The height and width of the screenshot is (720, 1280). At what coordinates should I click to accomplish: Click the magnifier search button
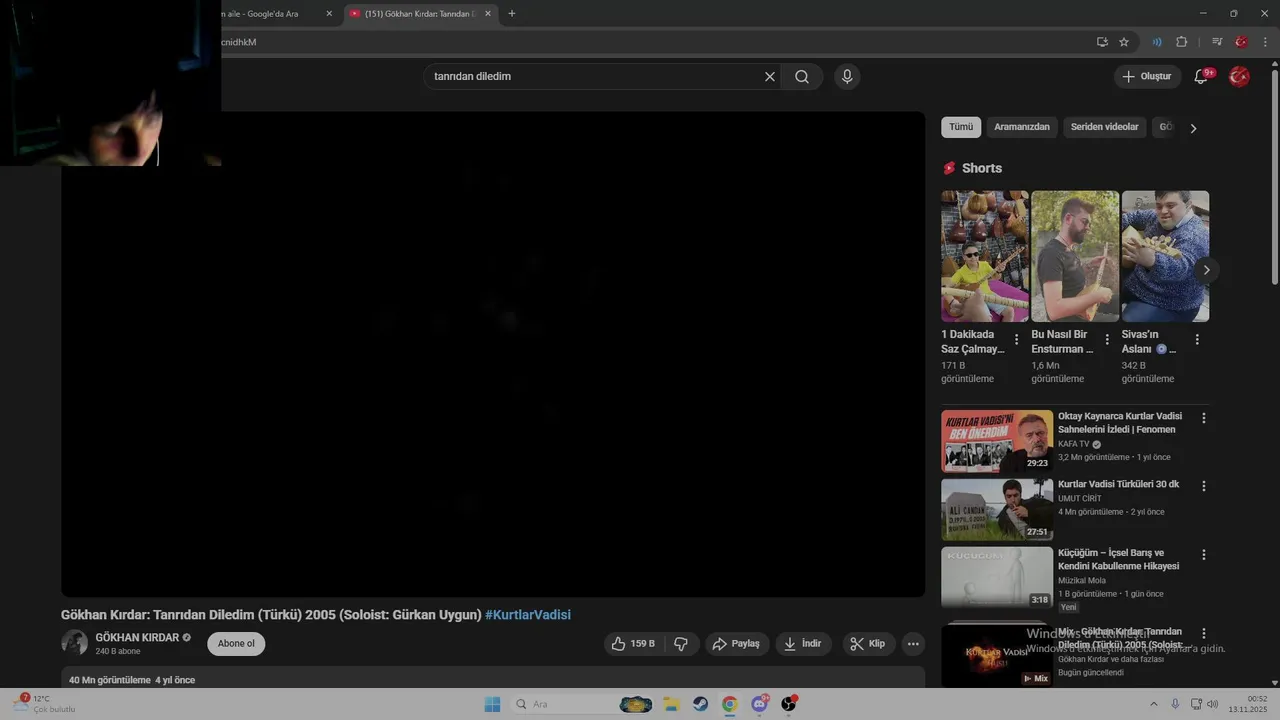pyautogui.click(x=802, y=77)
